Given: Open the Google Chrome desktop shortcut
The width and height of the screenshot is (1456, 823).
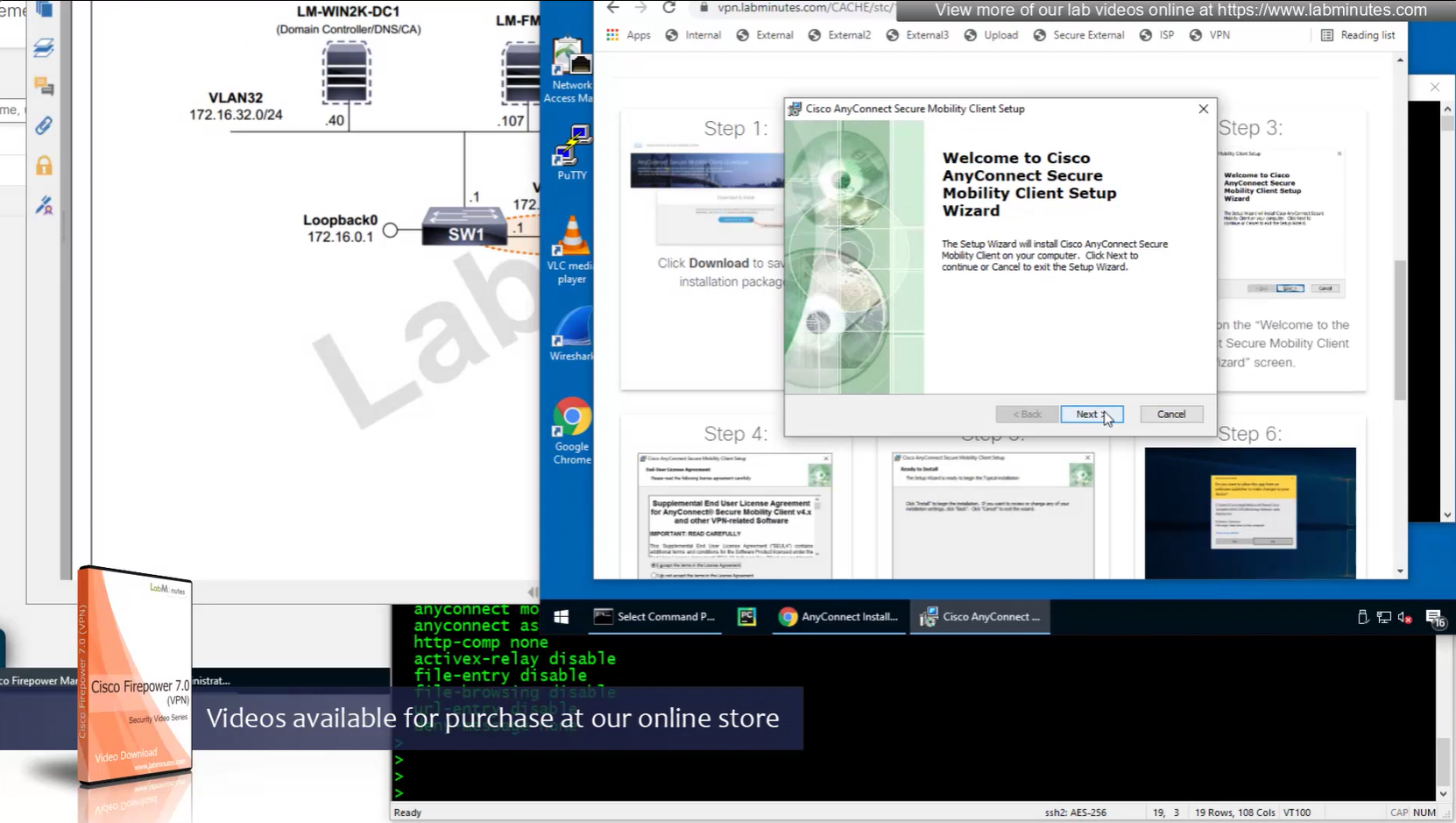Looking at the screenshot, I should [x=571, y=429].
